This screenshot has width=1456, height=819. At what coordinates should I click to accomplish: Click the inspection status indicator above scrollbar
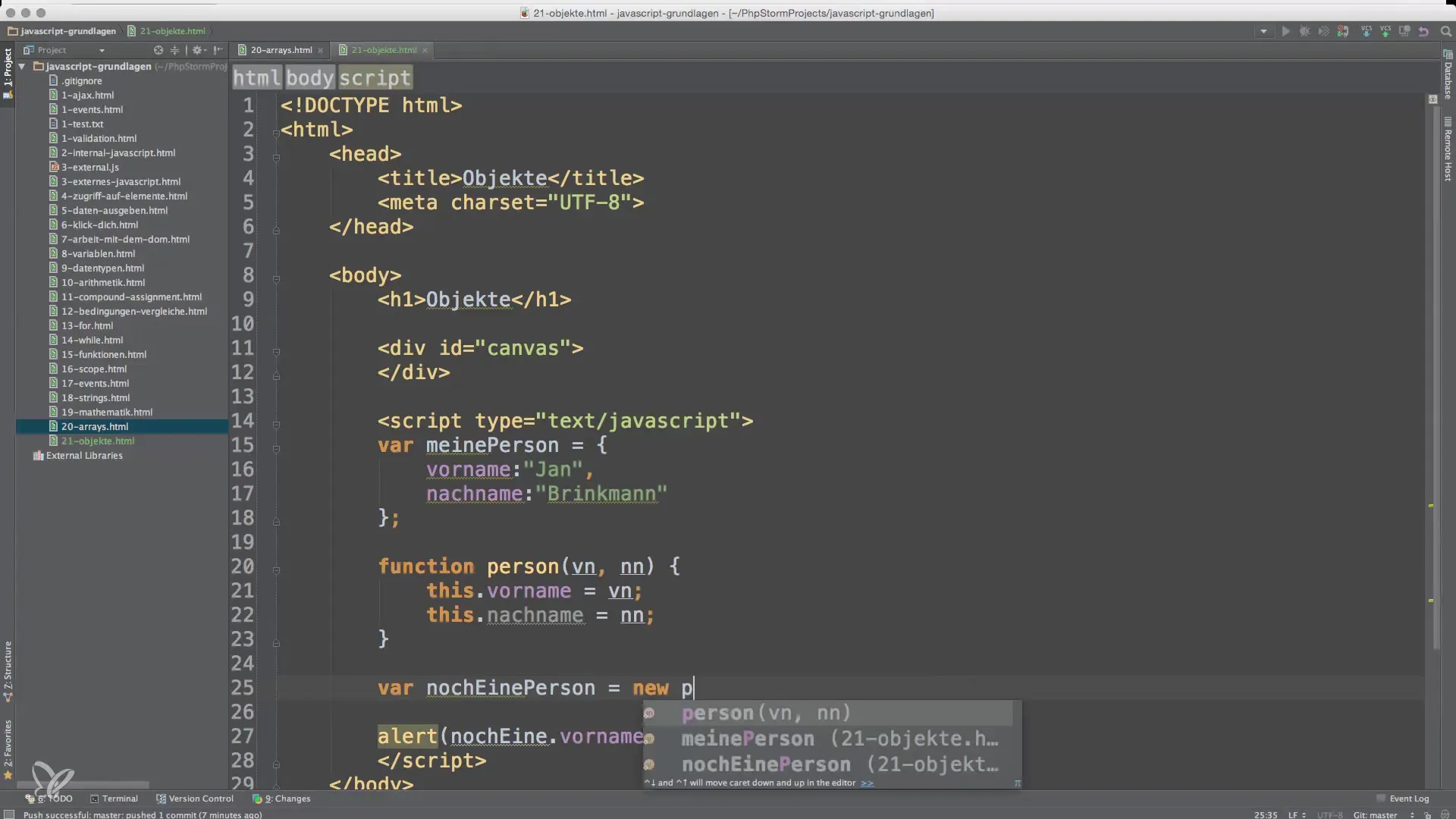1432,99
